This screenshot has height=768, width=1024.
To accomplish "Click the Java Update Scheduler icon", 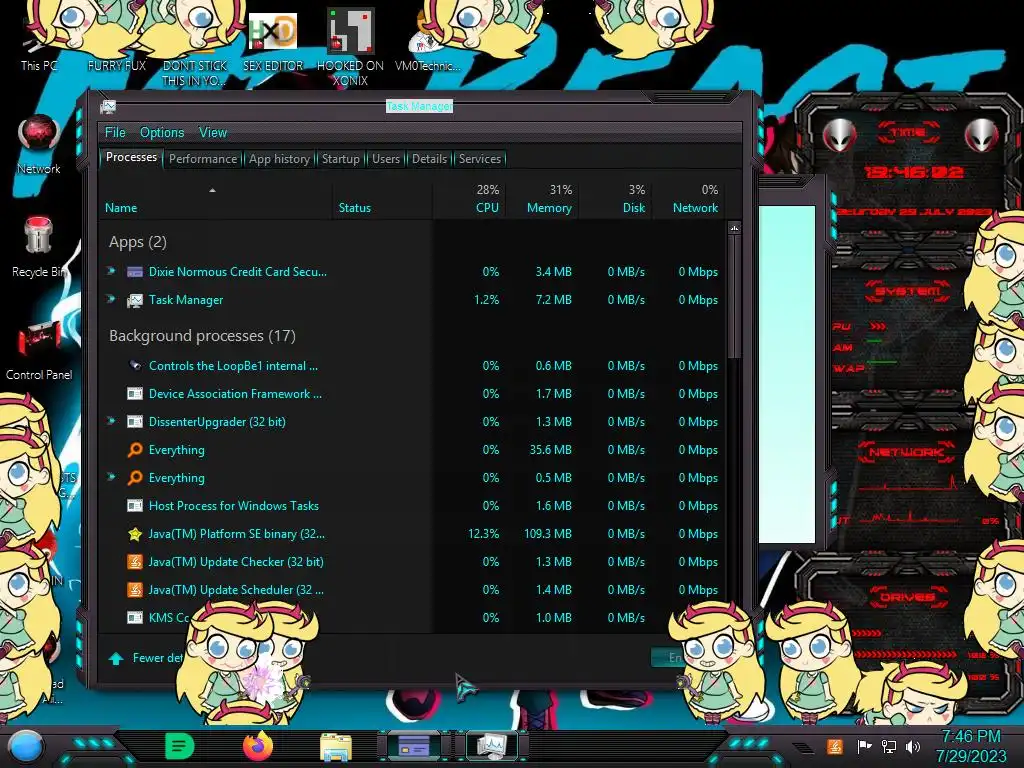I will click(135, 590).
